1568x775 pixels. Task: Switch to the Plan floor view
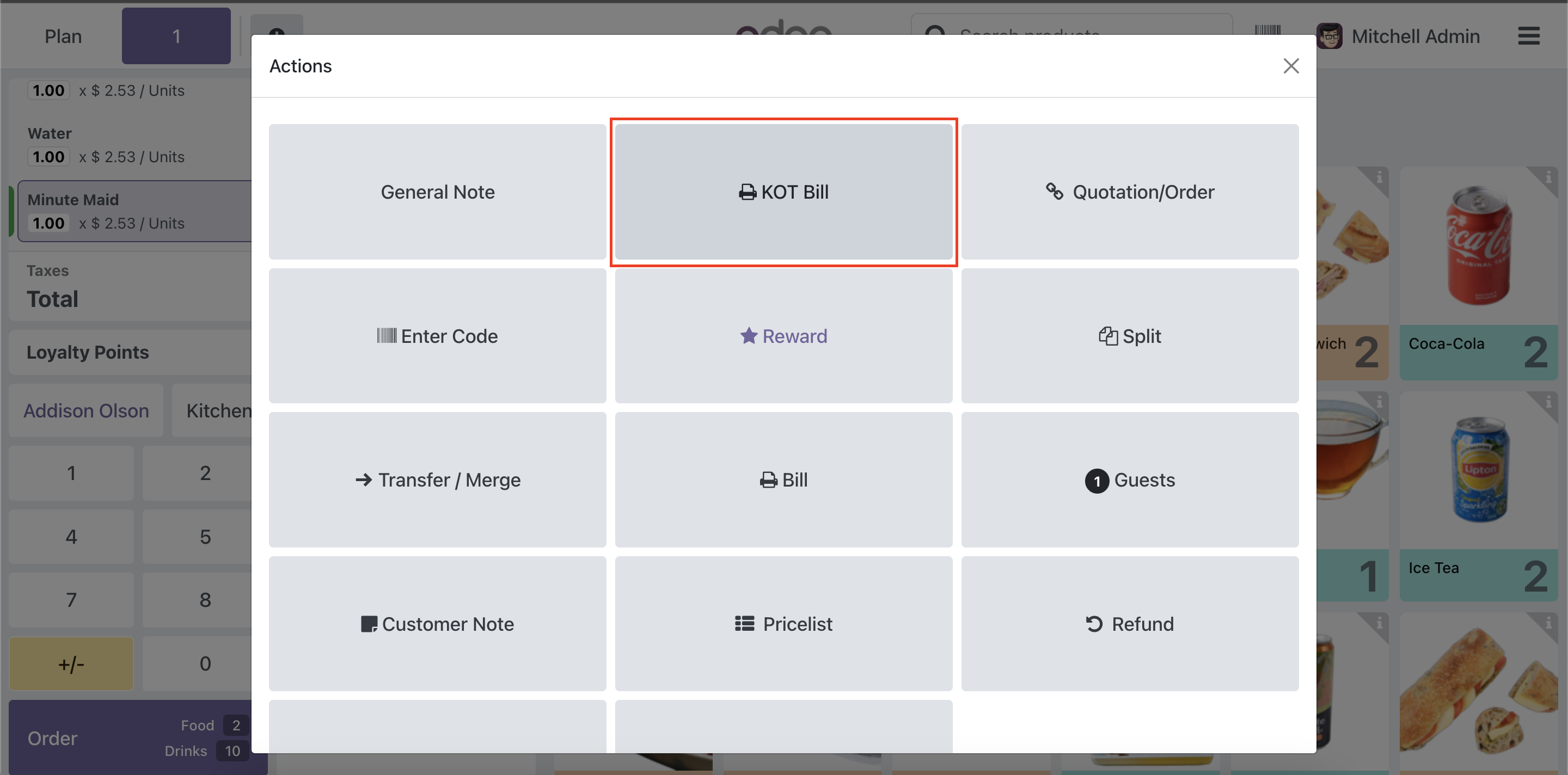63,36
